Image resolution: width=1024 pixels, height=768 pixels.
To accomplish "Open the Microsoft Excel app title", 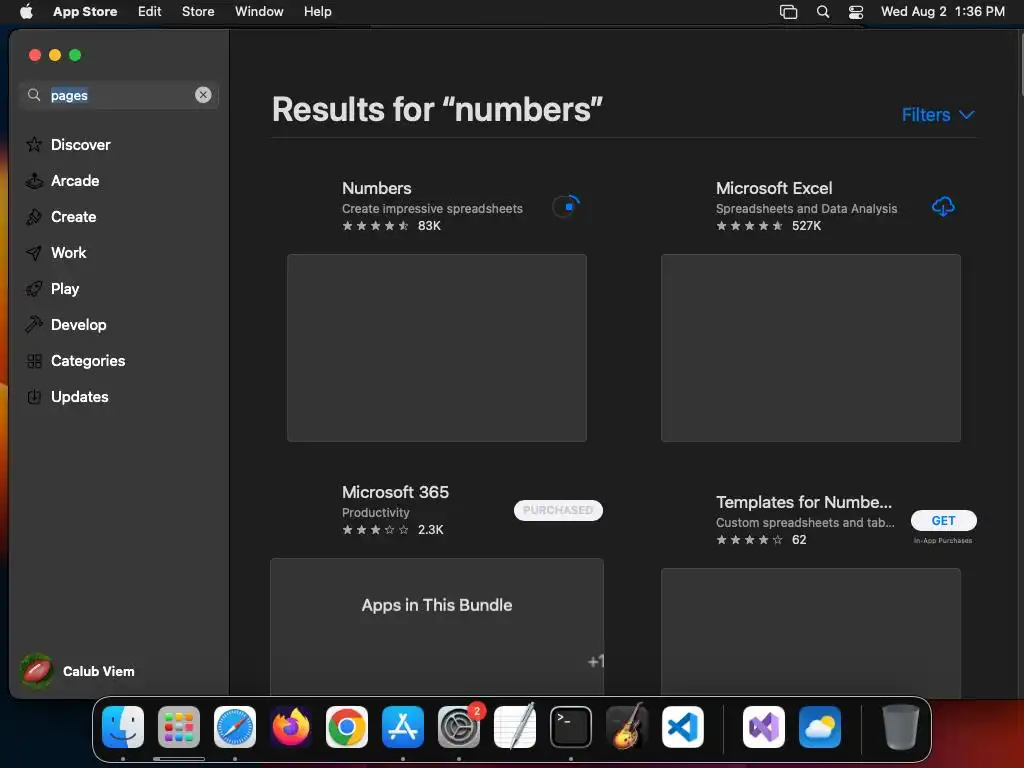I will coord(774,188).
